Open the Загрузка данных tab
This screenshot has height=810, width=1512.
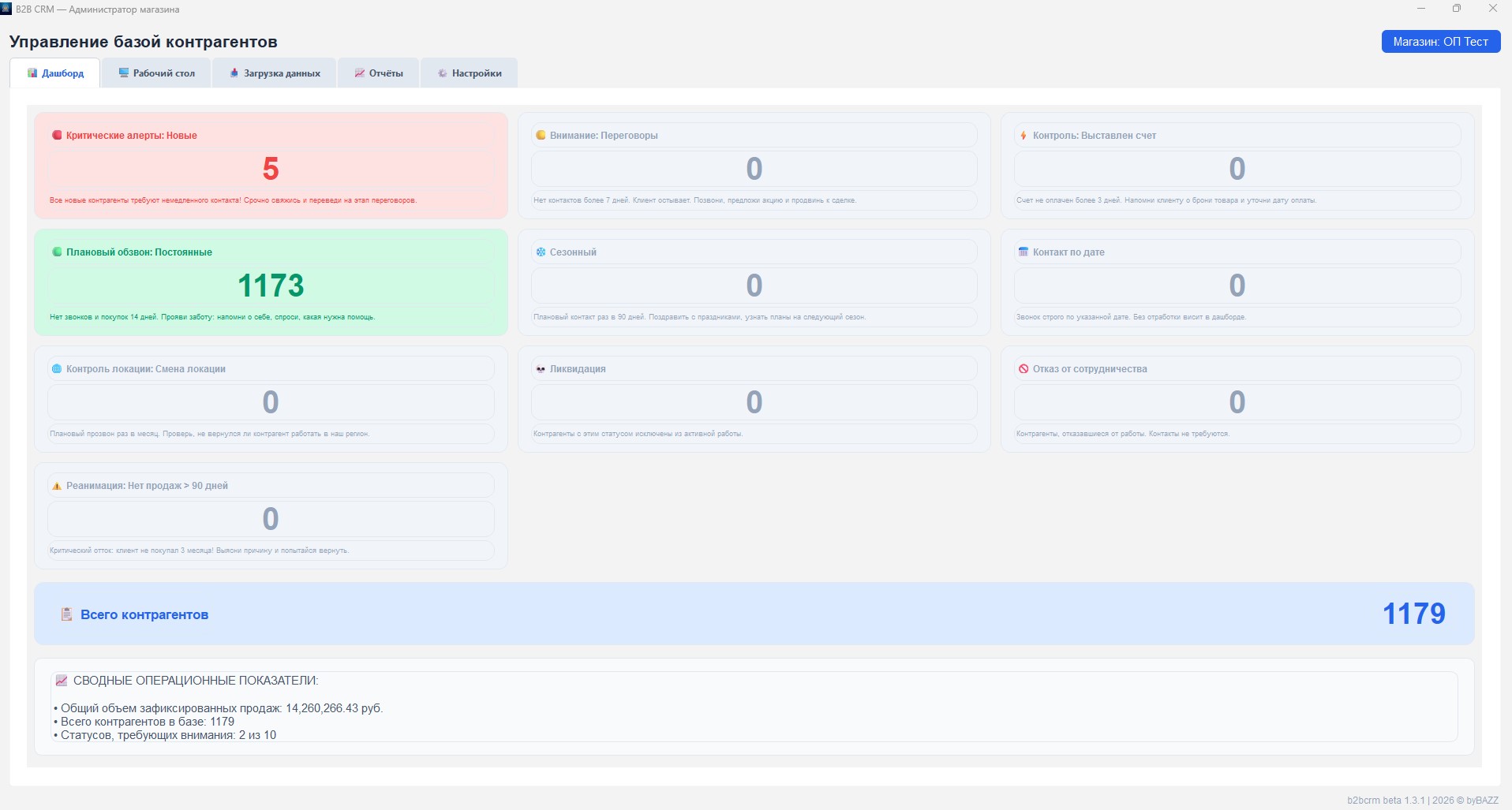pyautogui.click(x=275, y=73)
